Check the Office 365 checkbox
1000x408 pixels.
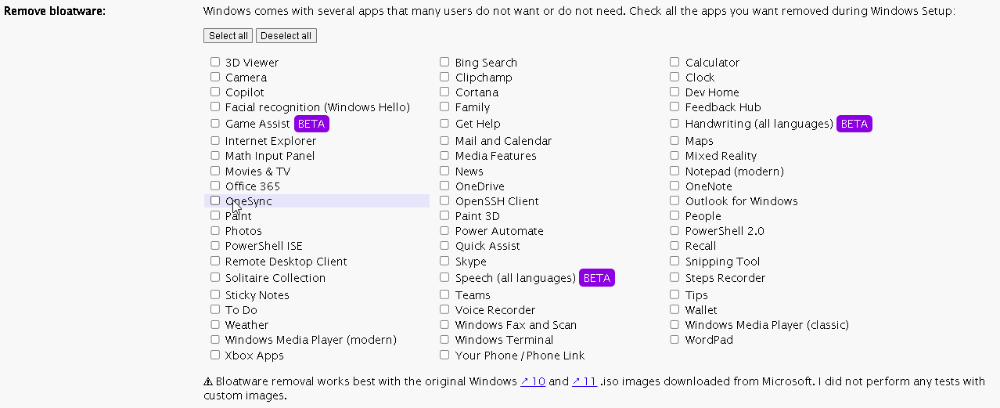coord(215,186)
